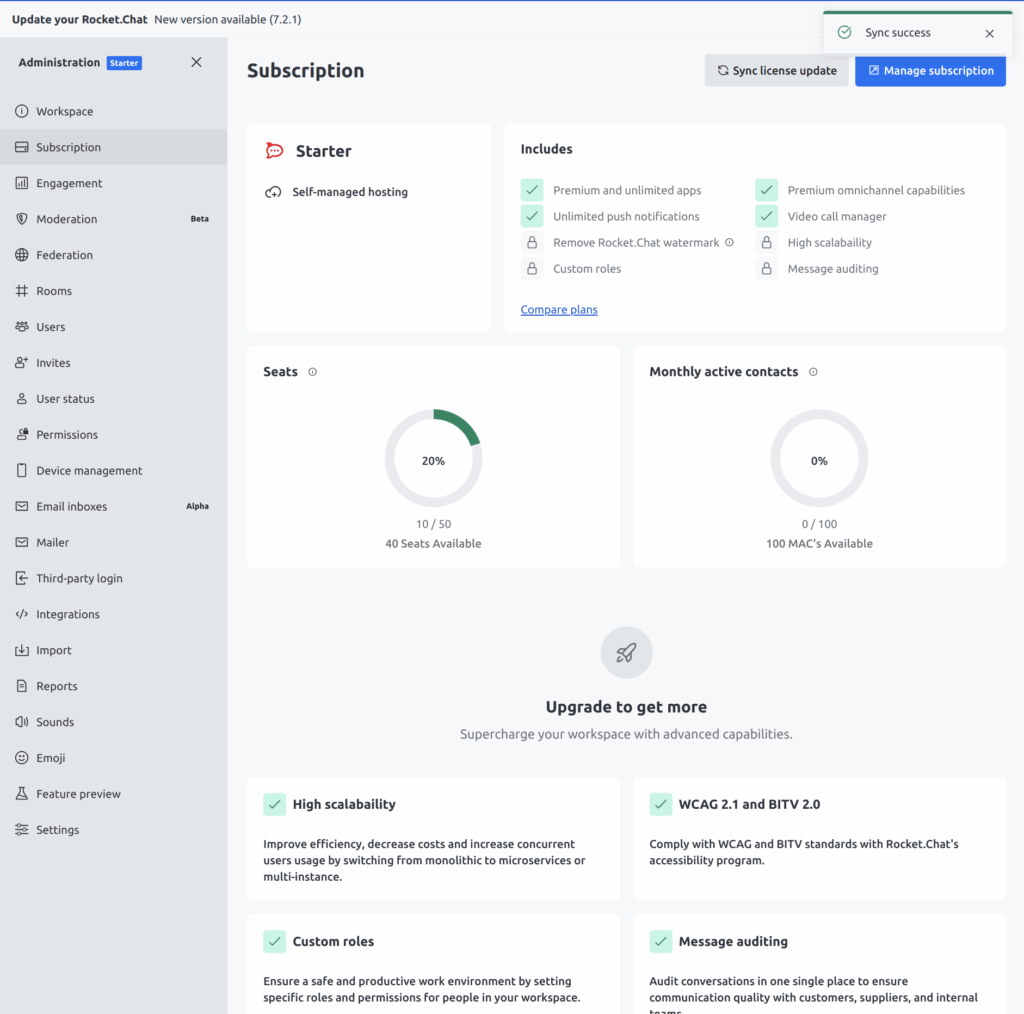Click checkmark beside Video call manager
The image size is (1024, 1014).
pyautogui.click(x=767, y=216)
